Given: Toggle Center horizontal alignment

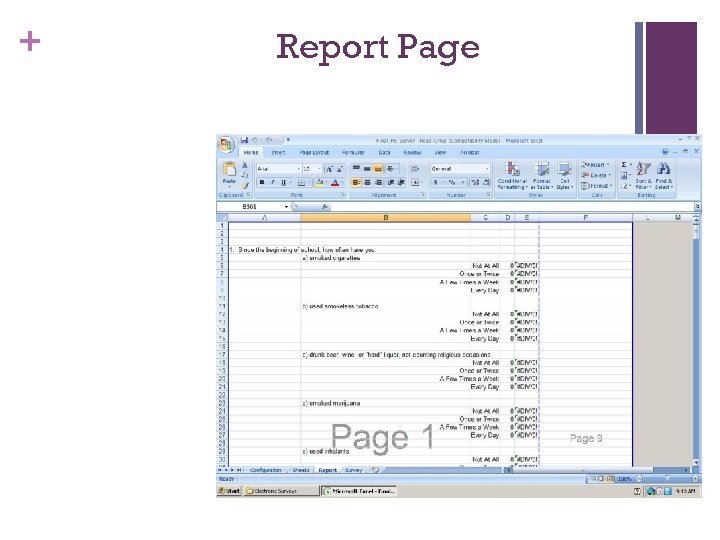Looking at the screenshot, I should [367, 183].
